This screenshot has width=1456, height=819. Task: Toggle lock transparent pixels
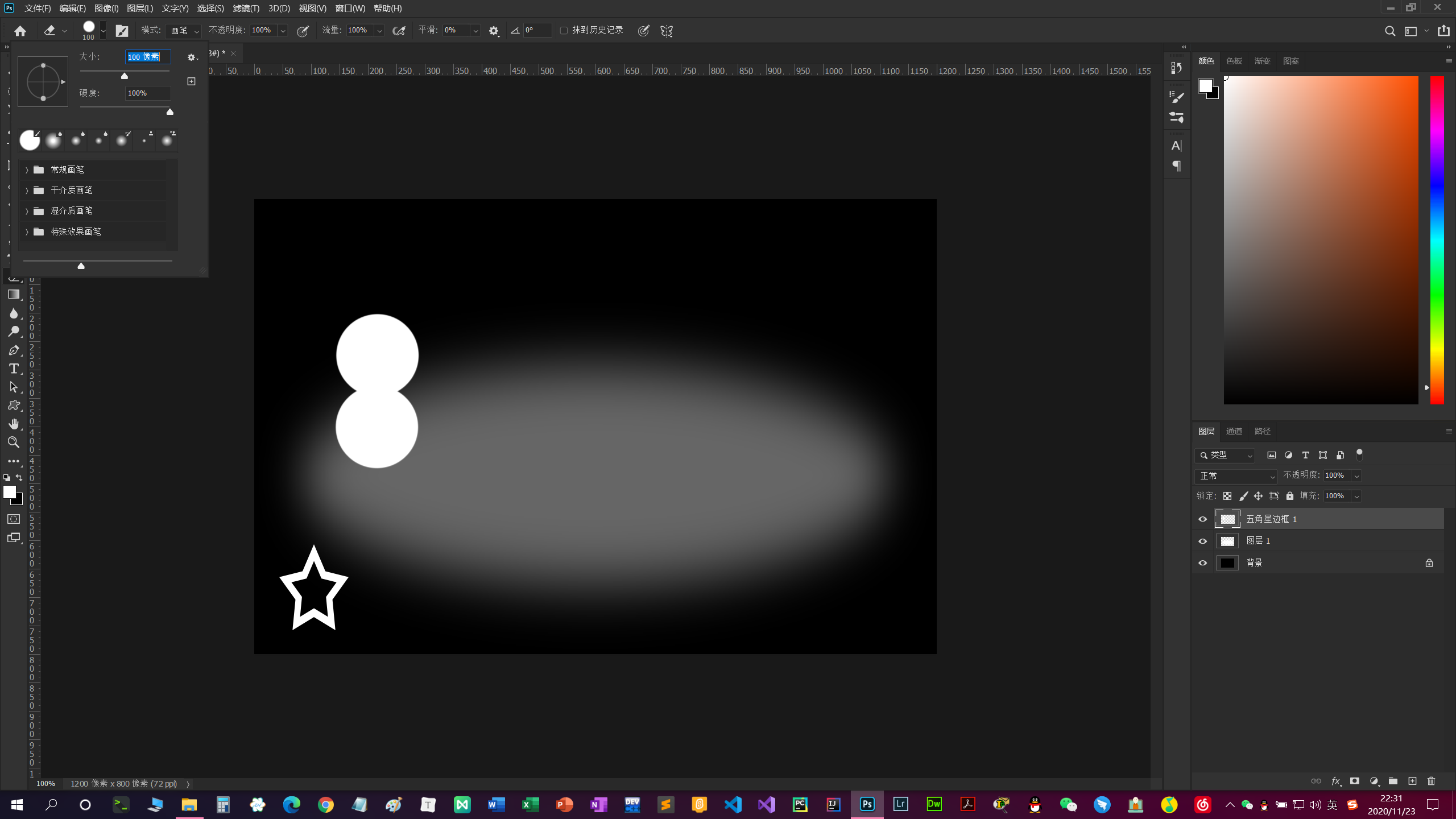(1227, 496)
